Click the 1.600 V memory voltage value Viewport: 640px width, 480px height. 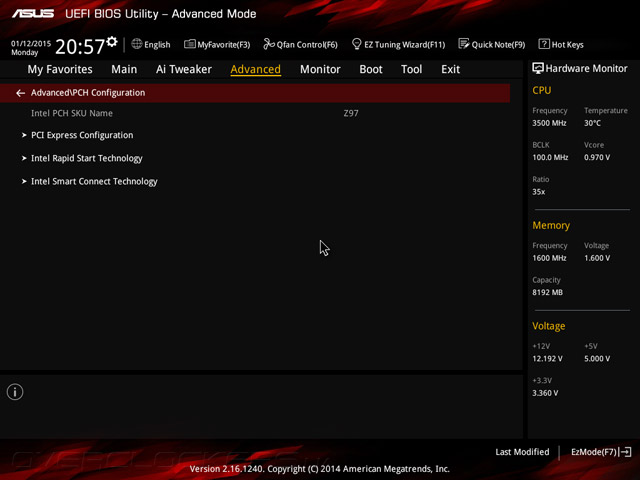pyautogui.click(x=597, y=258)
